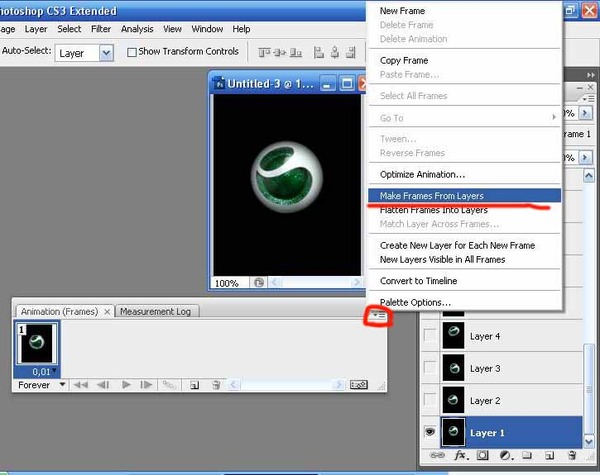Hide Layer 1 via eye icon

pyautogui.click(x=430, y=432)
